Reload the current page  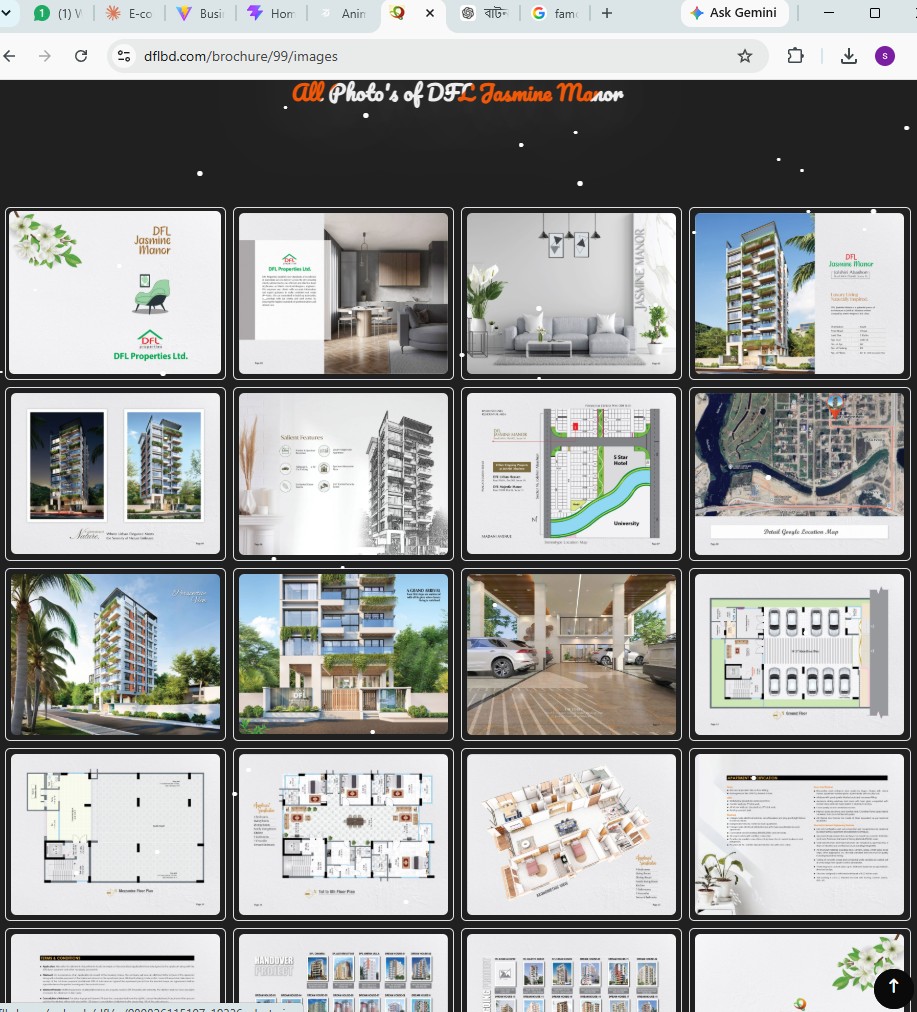81,56
